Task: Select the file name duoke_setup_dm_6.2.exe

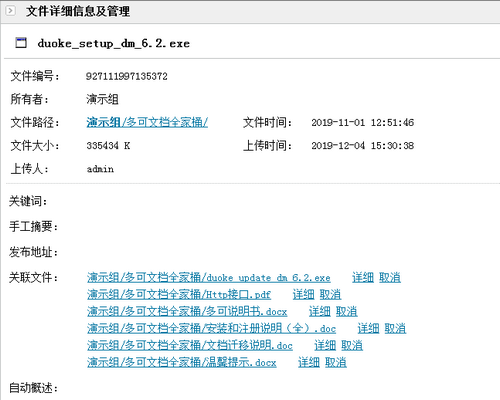Action: coord(114,43)
